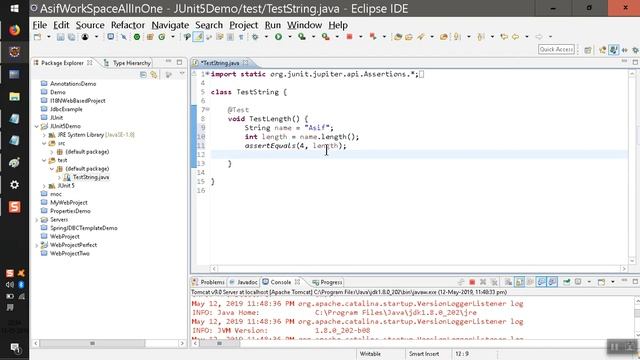Click the Collapse All icon in Package Explorer
640x360 pixels.
(143, 74)
